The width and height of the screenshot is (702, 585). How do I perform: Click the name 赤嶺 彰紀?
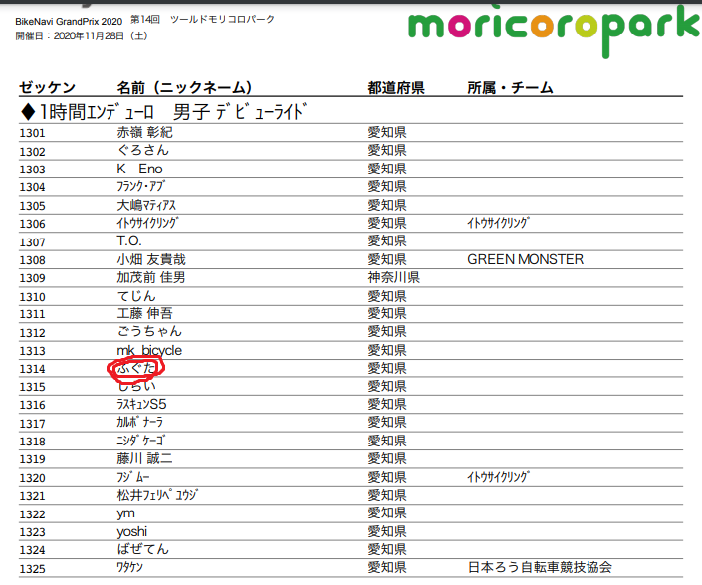pos(145,132)
